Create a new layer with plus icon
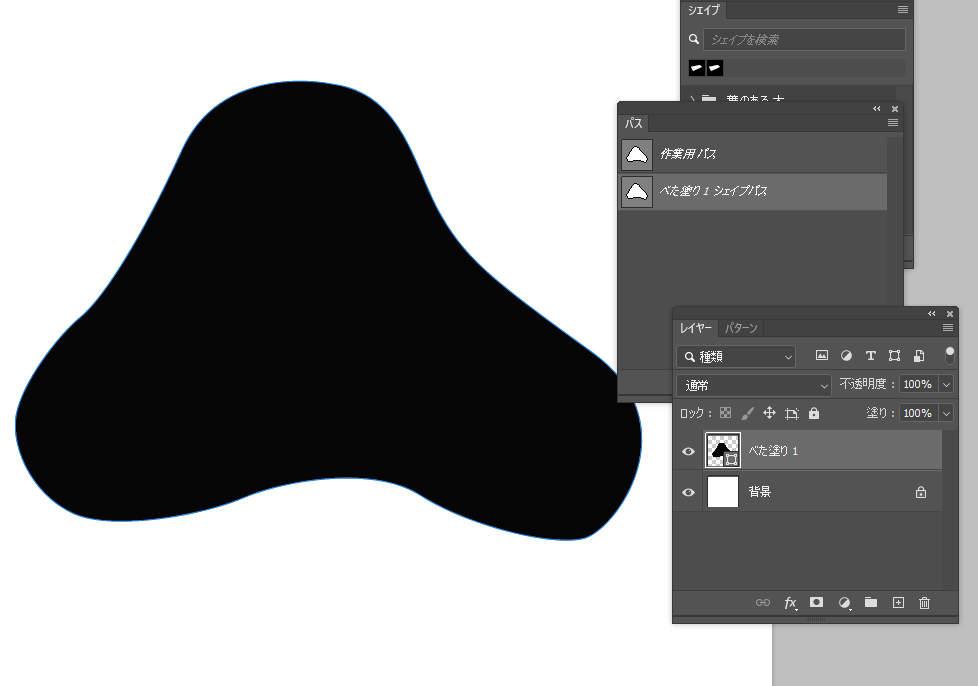This screenshot has height=686, width=978. coord(898,603)
